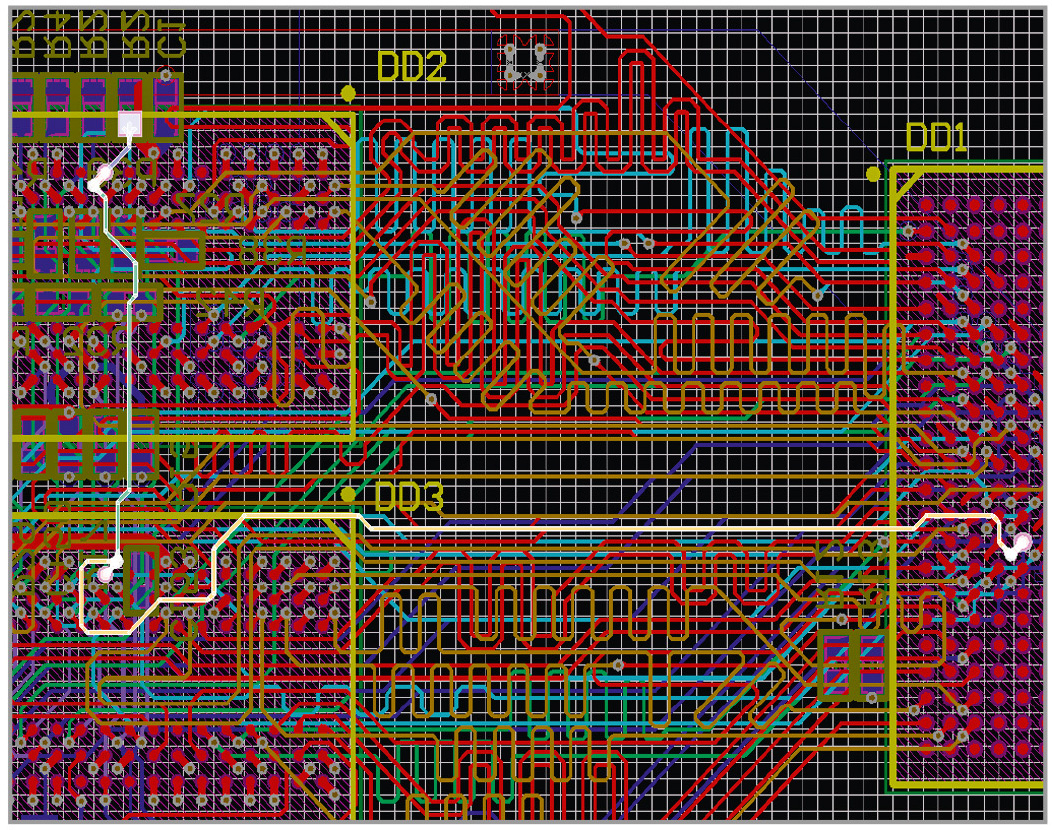Click the pin-1 dot marker beside DD1
Viewport: 1052px width, 830px height.
coord(873,174)
